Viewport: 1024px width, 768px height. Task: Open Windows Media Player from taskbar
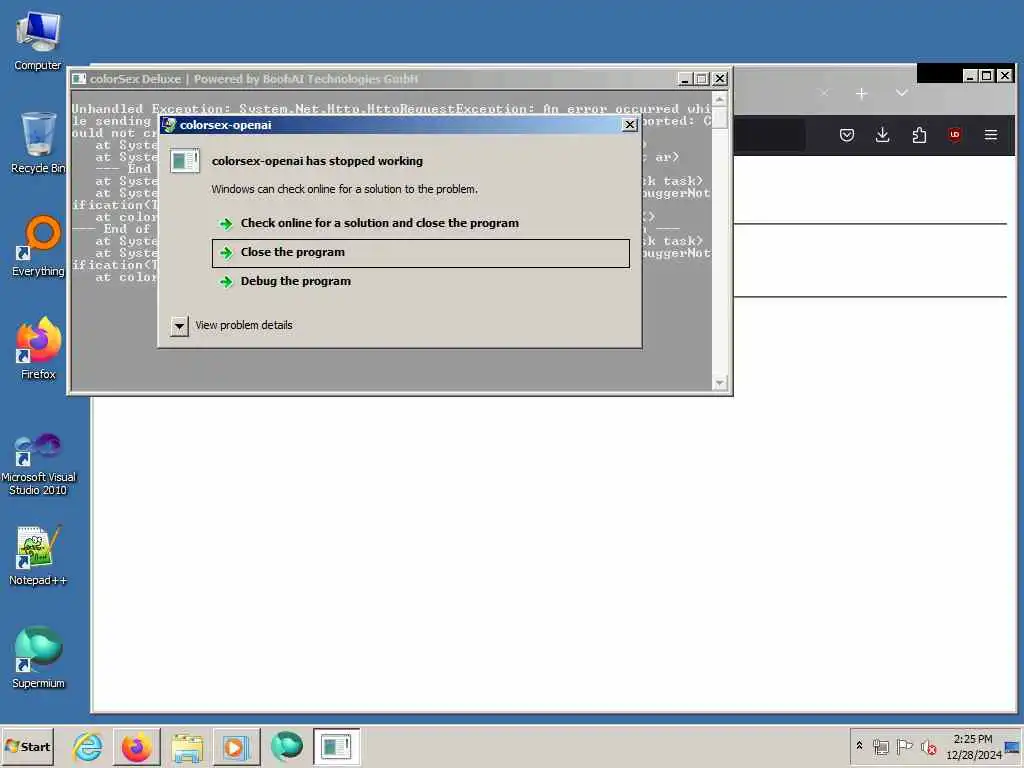click(x=236, y=746)
